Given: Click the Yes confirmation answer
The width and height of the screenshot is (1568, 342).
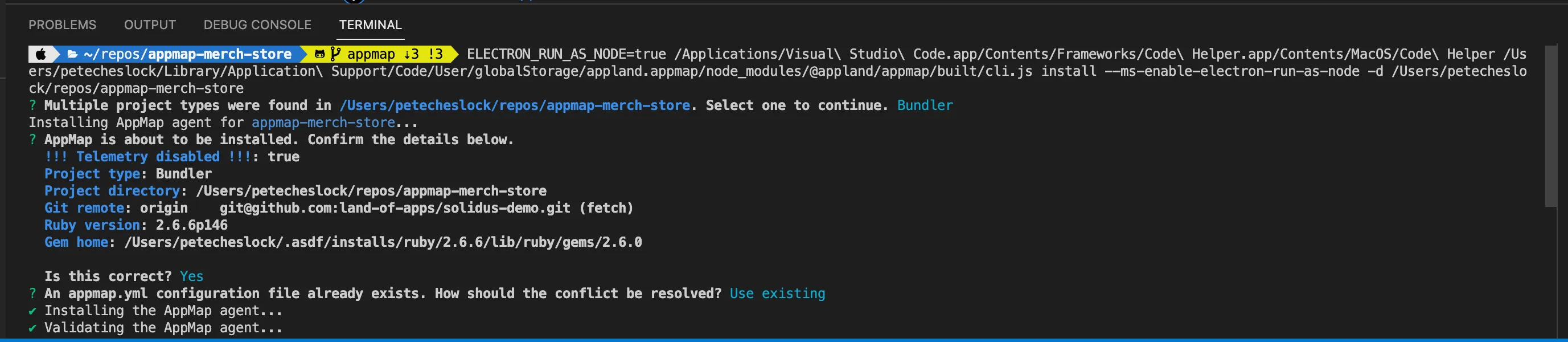Looking at the screenshot, I should [191, 276].
